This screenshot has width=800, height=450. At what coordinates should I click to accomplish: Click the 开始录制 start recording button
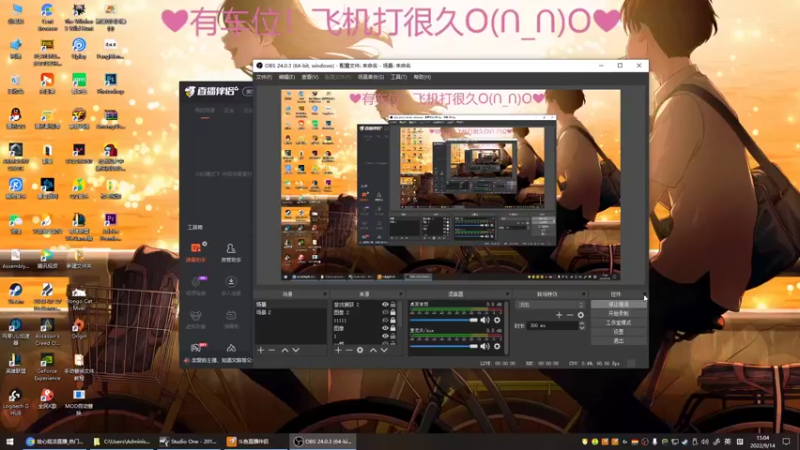click(618, 313)
